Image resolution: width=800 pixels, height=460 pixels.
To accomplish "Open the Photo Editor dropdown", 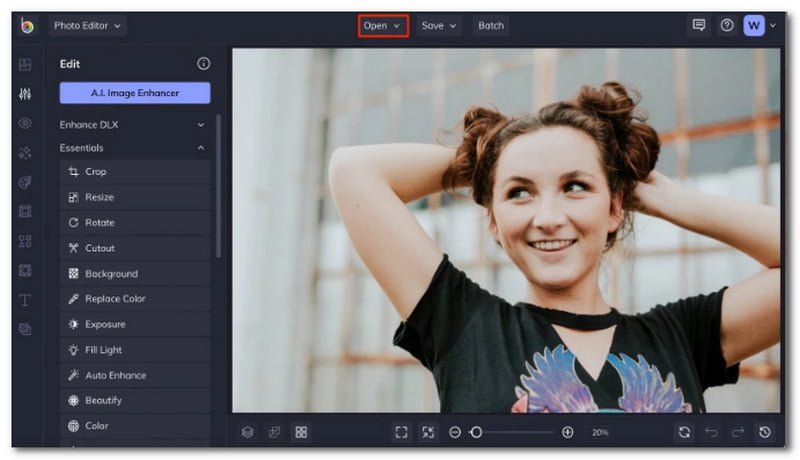I will [x=88, y=25].
